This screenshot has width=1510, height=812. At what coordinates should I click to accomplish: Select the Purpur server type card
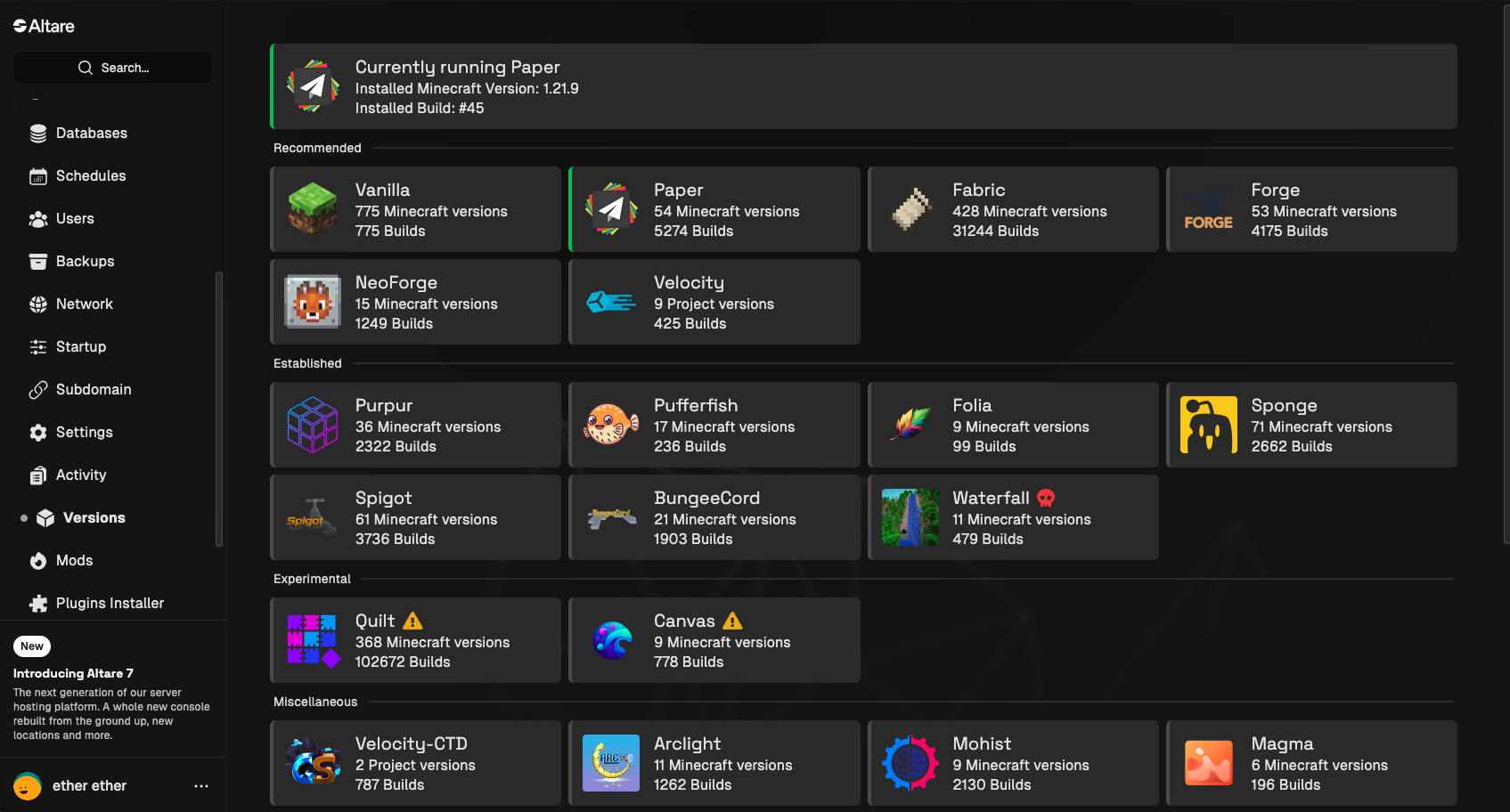416,425
